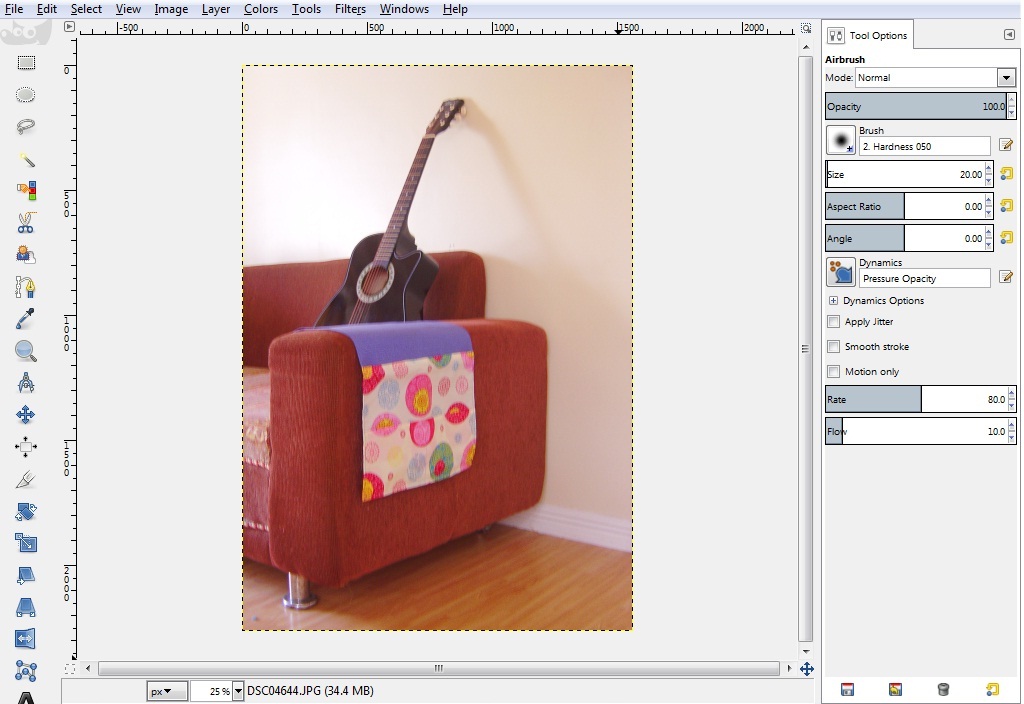
Task: Toggle Quick Mask at canvas corner
Action: [x=70, y=669]
